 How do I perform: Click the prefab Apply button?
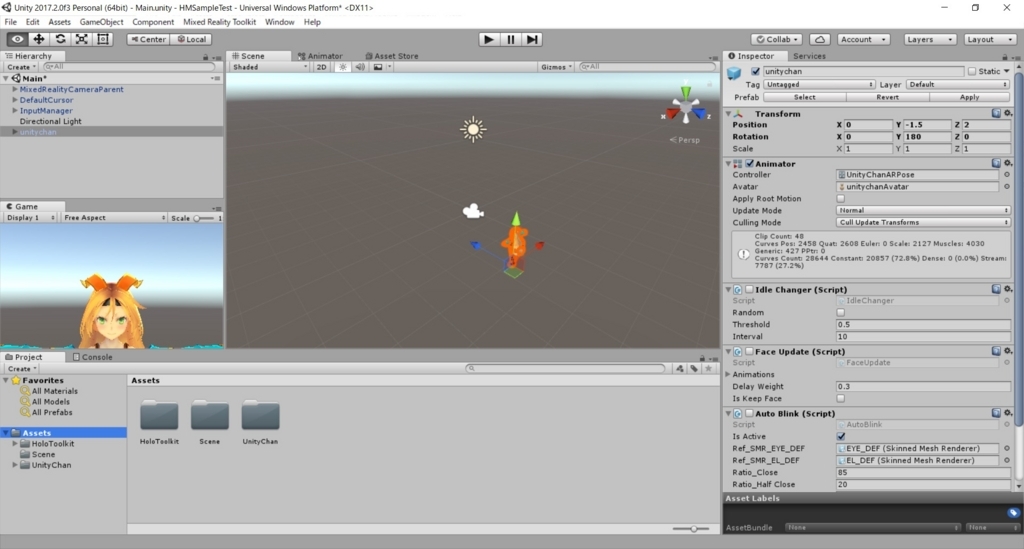point(970,97)
